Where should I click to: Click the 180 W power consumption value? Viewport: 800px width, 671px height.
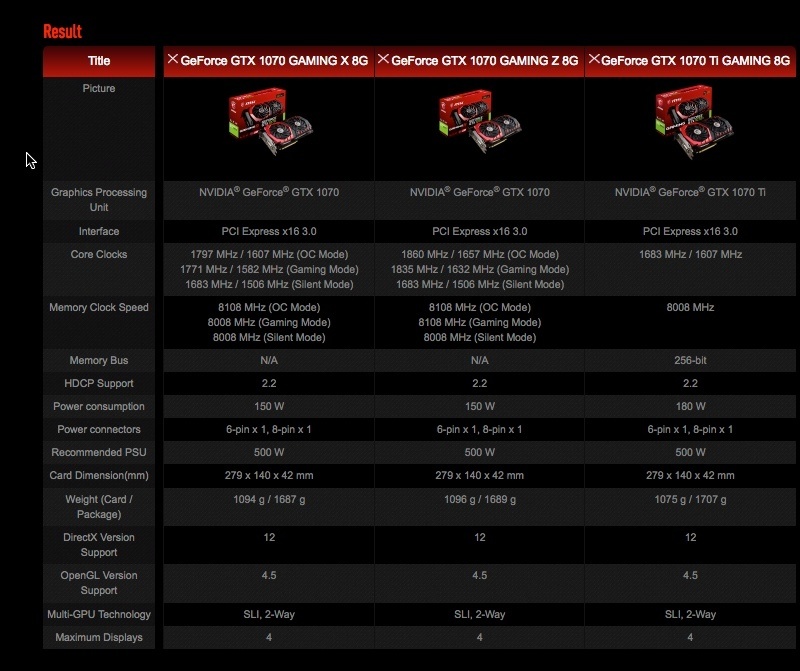tap(690, 406)
